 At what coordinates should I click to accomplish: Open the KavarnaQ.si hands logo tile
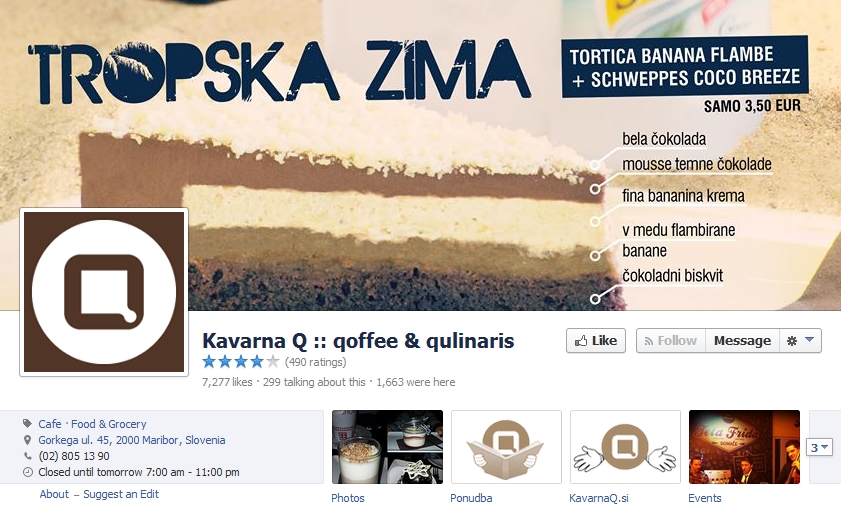[625, 447]
